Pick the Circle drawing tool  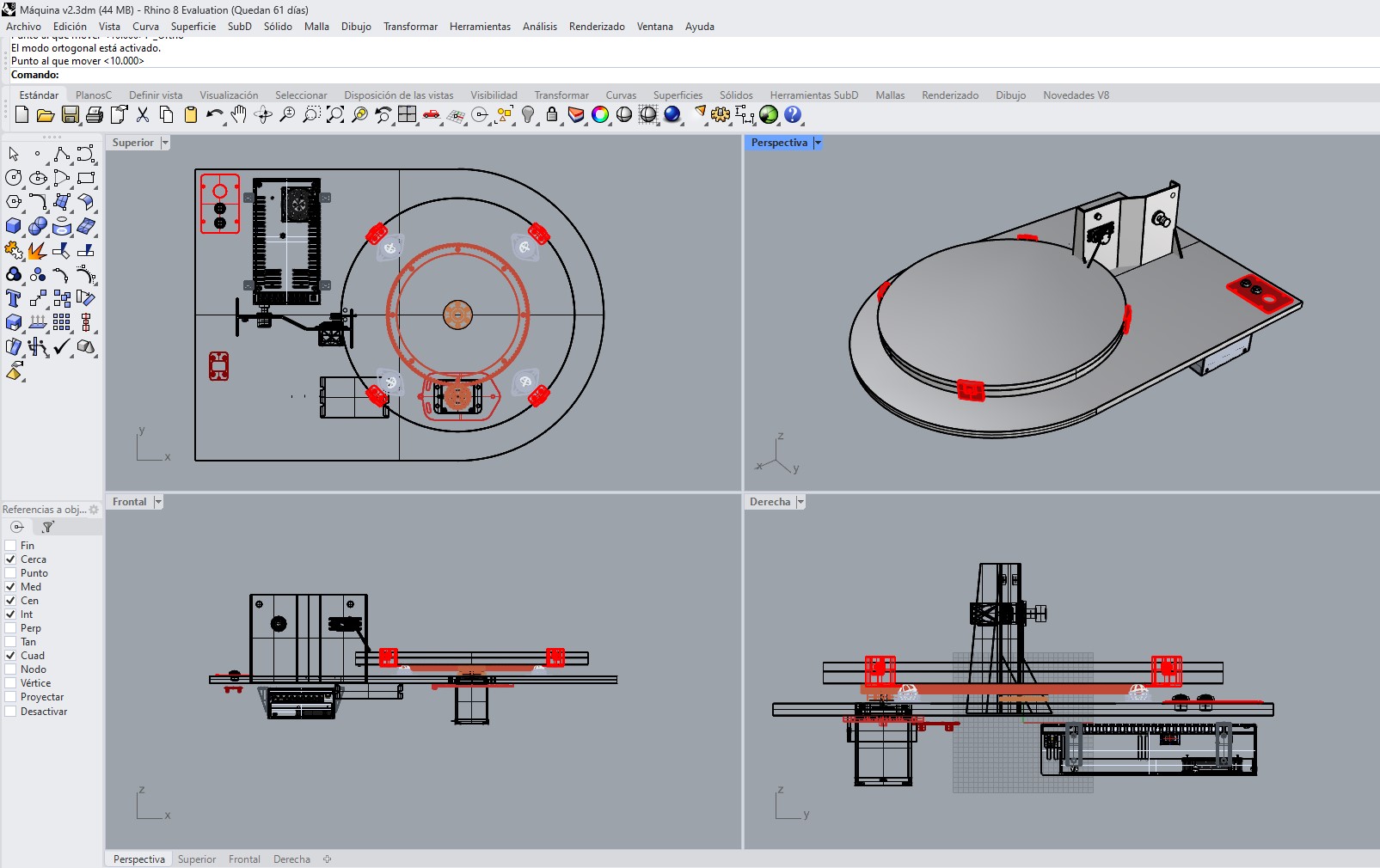[x=14, y=178]
